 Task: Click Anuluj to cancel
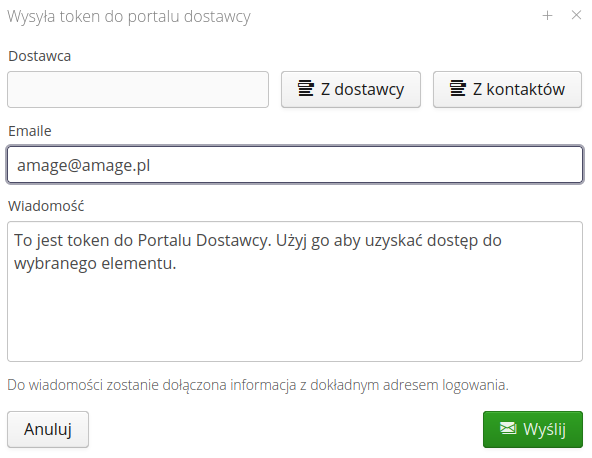pyautogui.click(x=48, y=429)
